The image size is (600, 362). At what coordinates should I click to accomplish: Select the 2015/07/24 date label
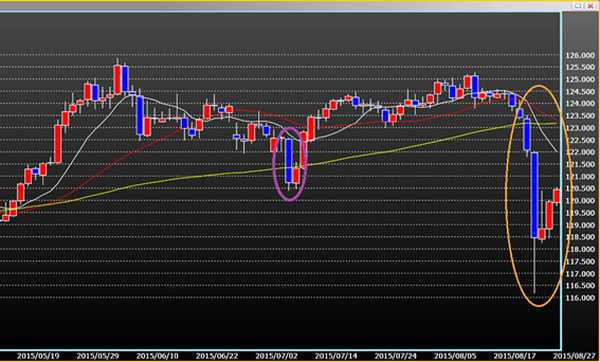point(396,356)
